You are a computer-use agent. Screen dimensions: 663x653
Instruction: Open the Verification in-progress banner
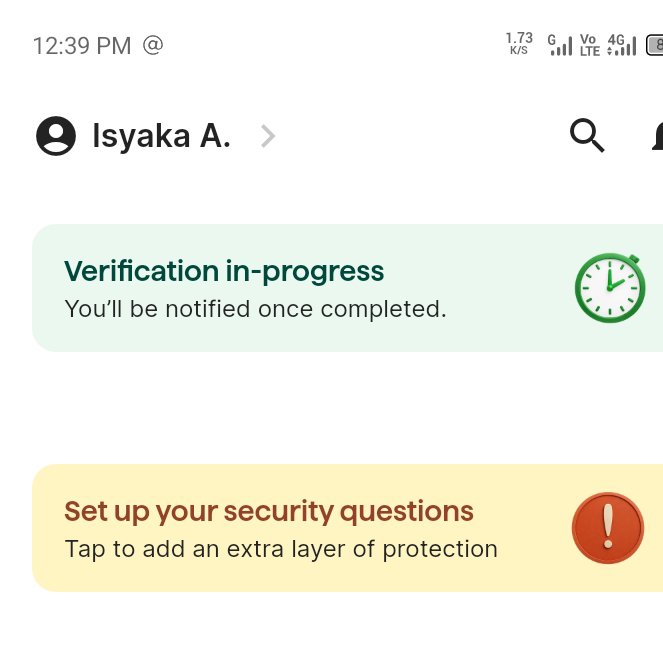point(348,288)
